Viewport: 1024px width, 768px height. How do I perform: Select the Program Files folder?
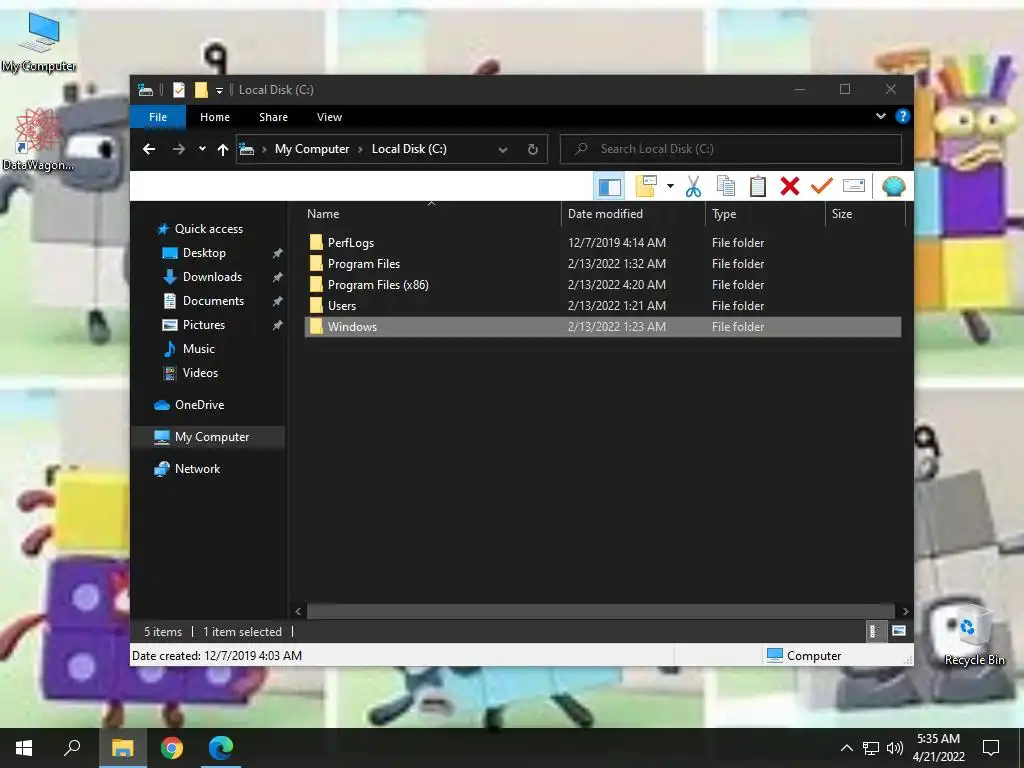click(x=603, y=264)
